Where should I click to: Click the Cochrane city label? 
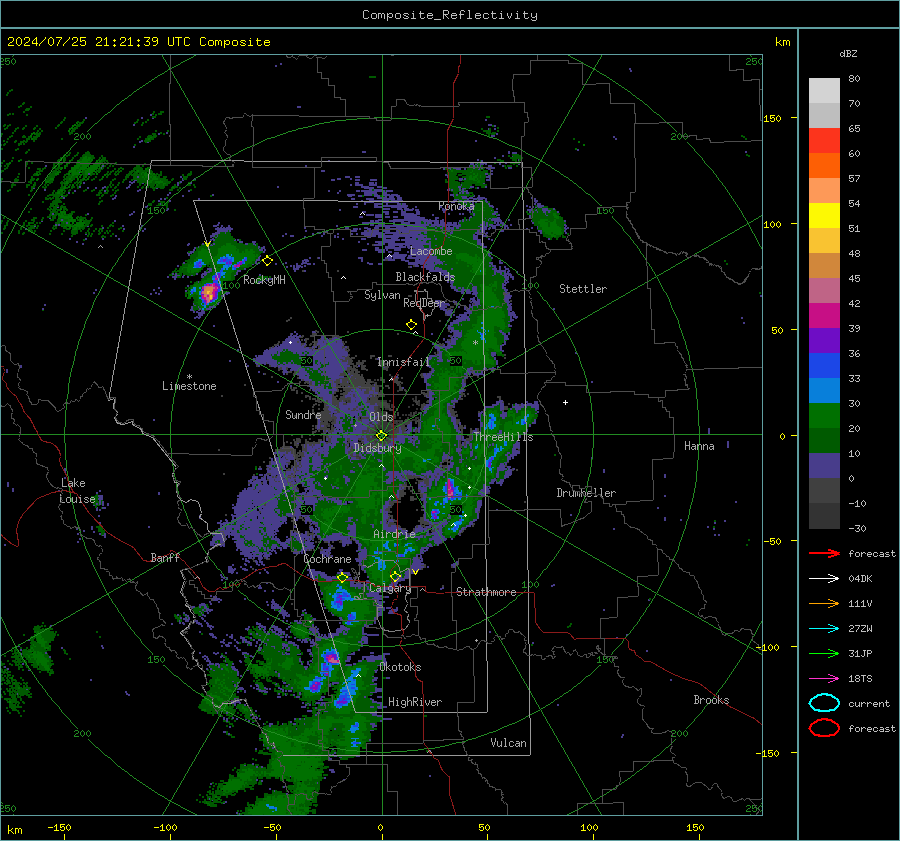[x=327, y=559]
